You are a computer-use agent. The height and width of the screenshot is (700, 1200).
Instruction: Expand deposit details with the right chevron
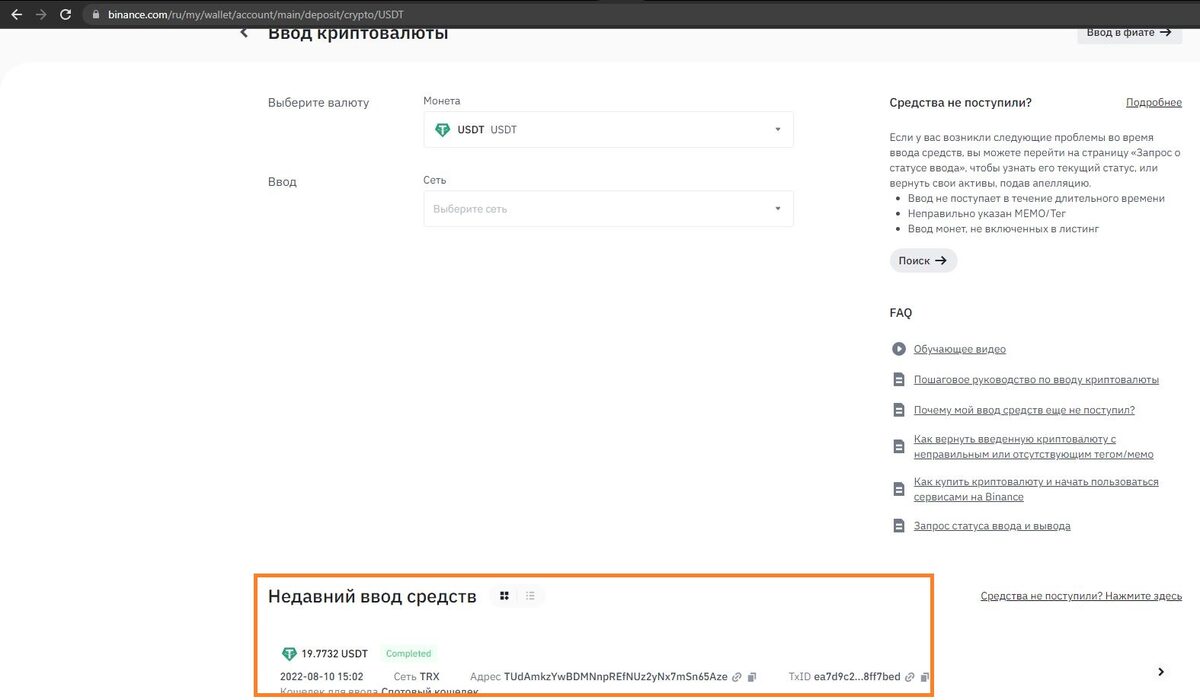click(1161, 672)
